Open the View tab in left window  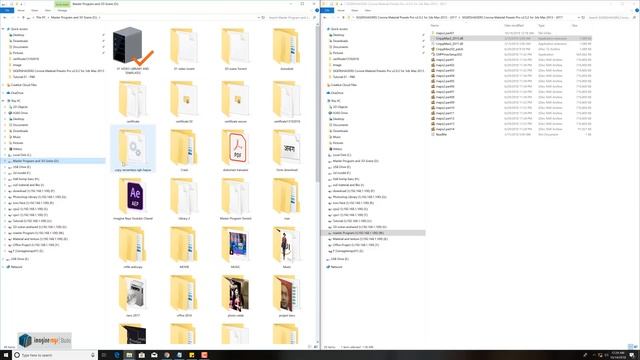(48, 10)
